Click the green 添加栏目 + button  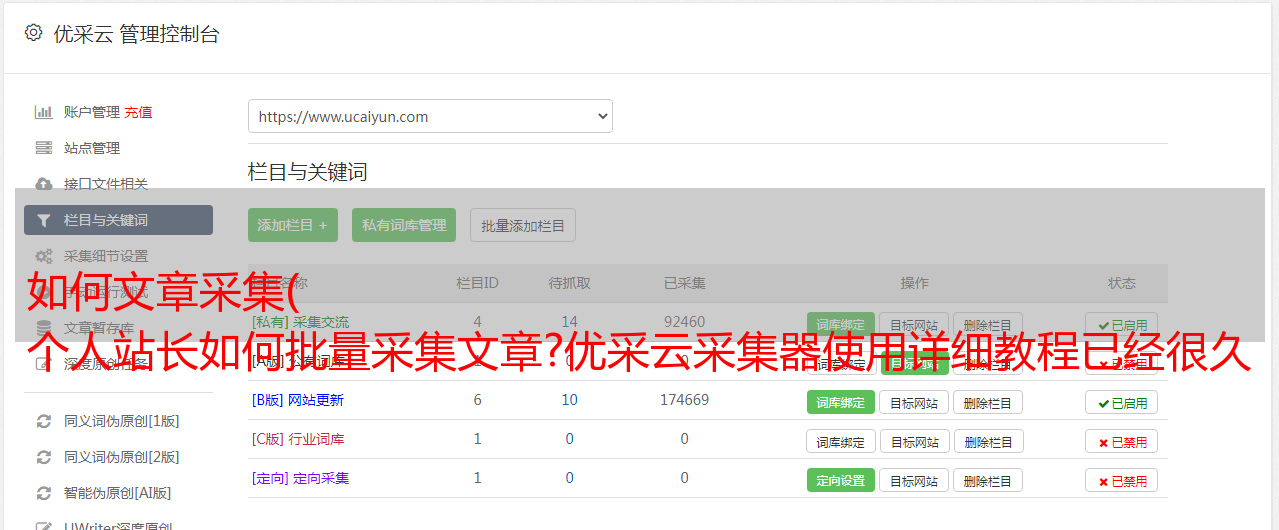[x=293, y=225]
